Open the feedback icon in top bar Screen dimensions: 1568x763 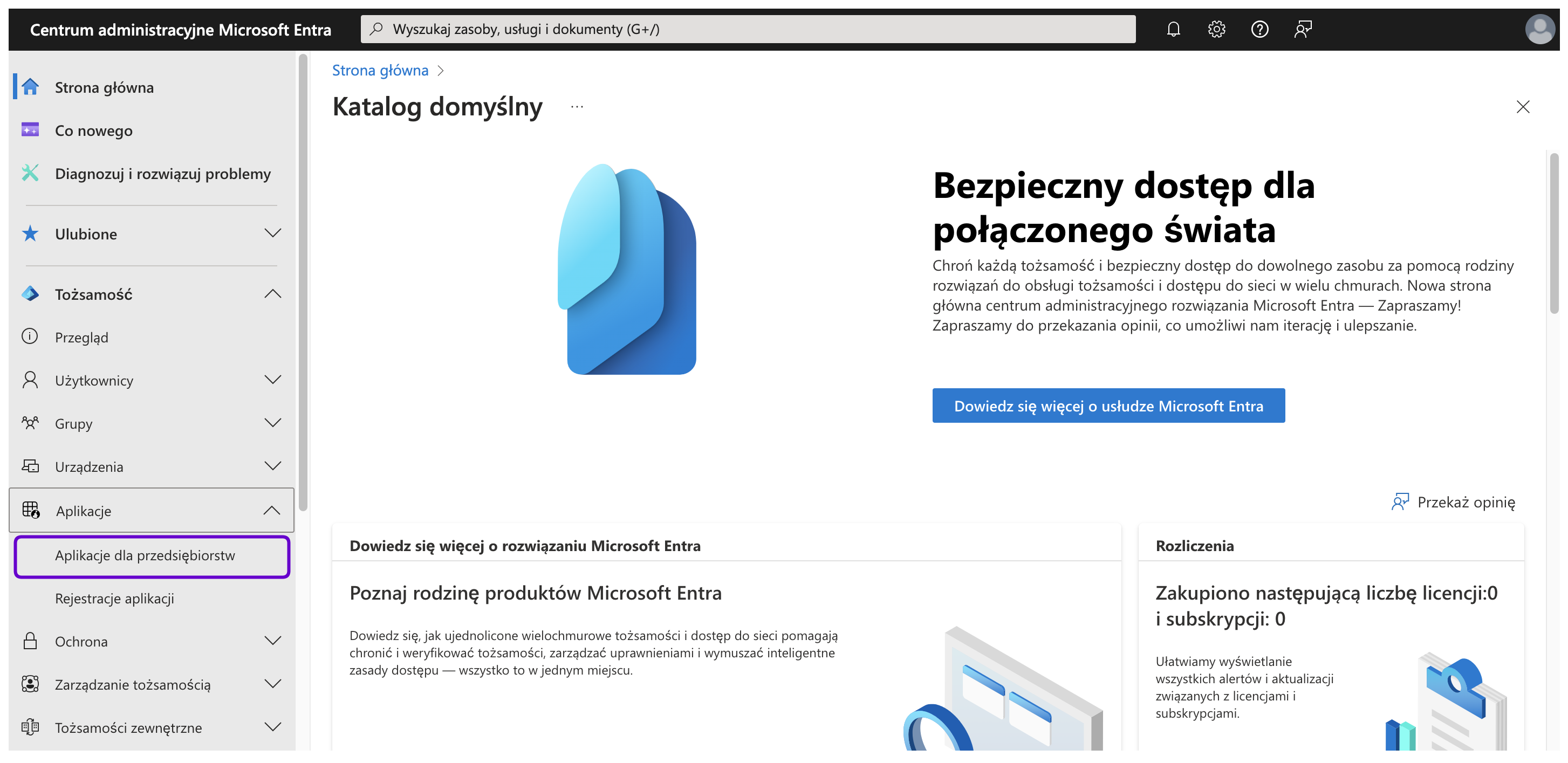point(1303,29)
